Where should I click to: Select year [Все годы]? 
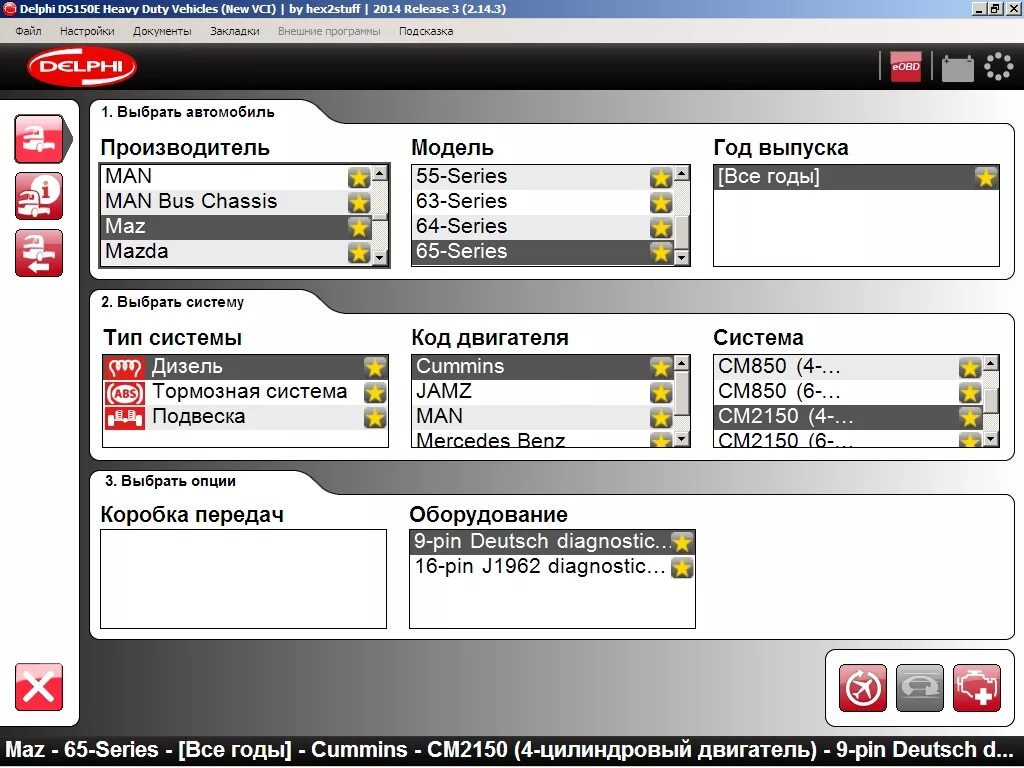click(x=856, y=176)
